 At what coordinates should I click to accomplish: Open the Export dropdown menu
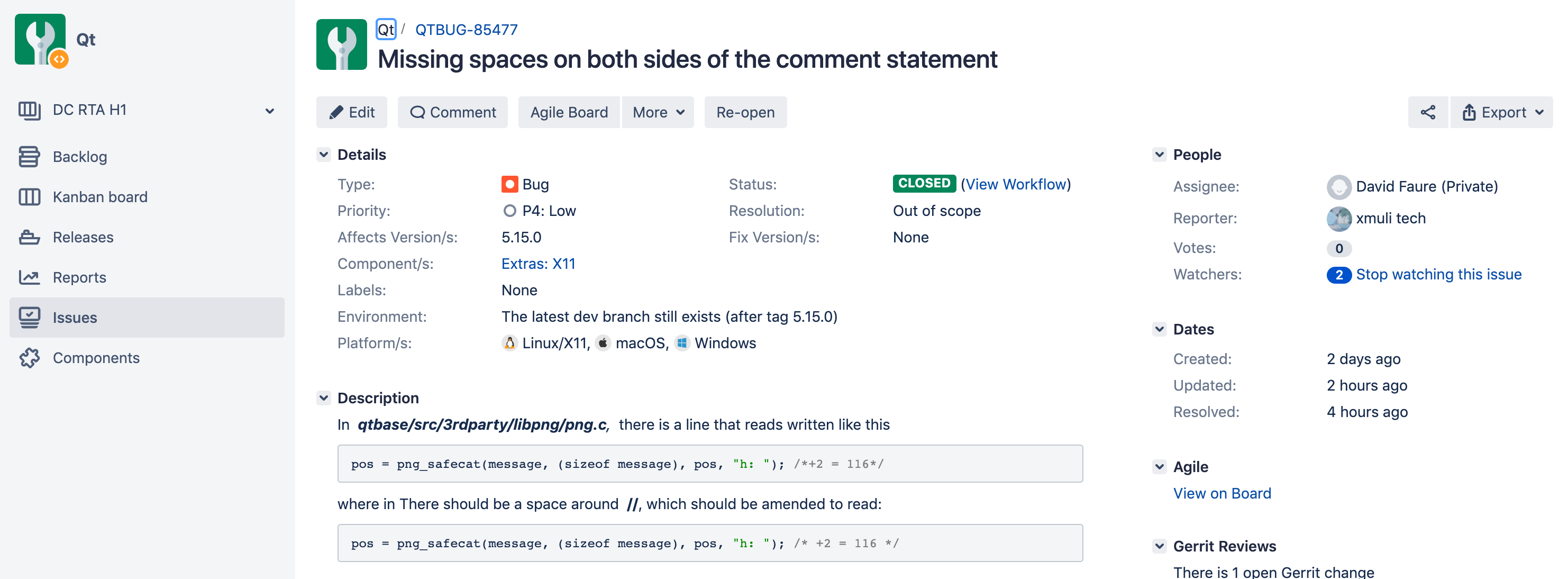1502,113
